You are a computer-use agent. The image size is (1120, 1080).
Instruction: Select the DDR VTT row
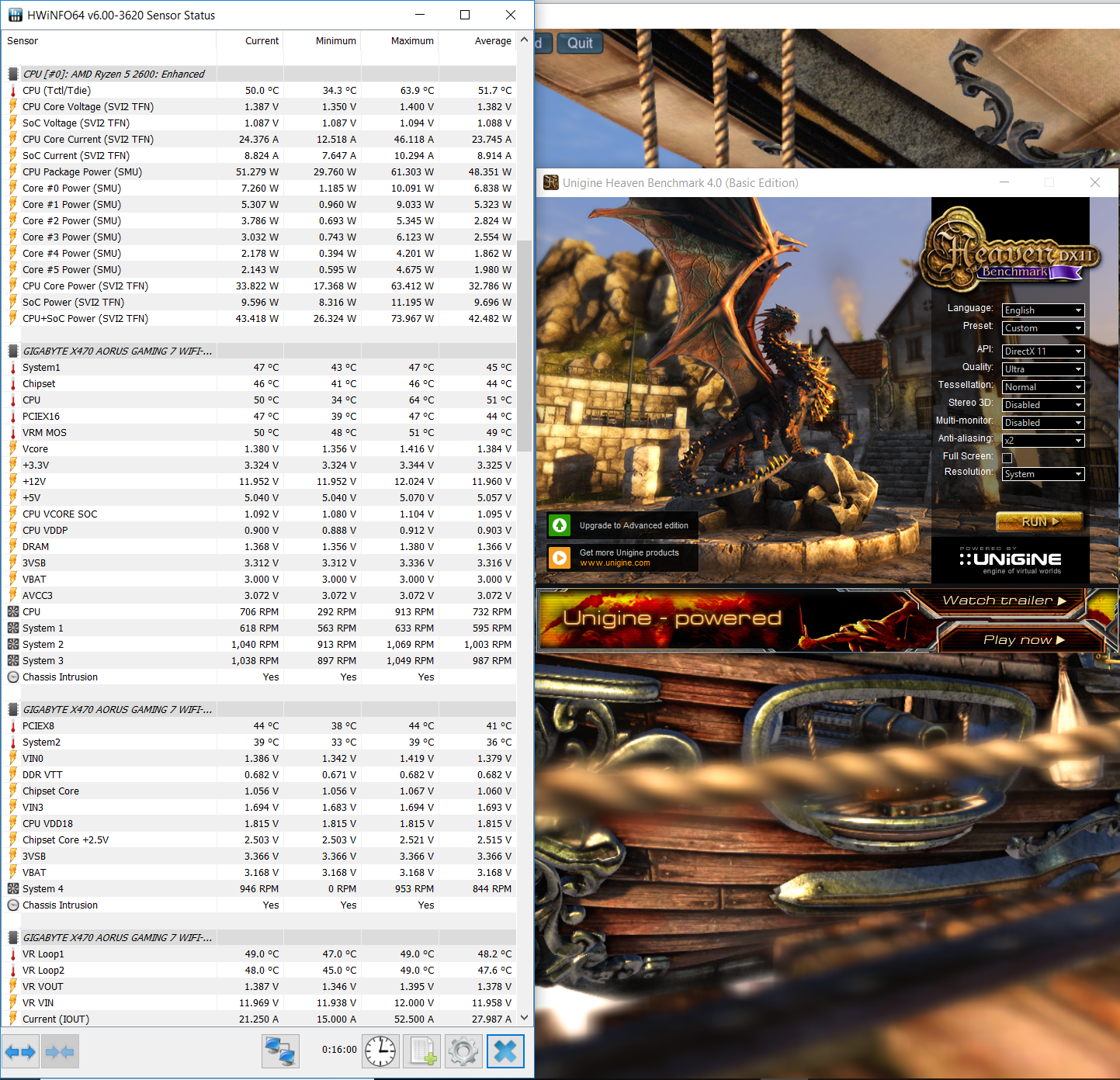(260, 775)
